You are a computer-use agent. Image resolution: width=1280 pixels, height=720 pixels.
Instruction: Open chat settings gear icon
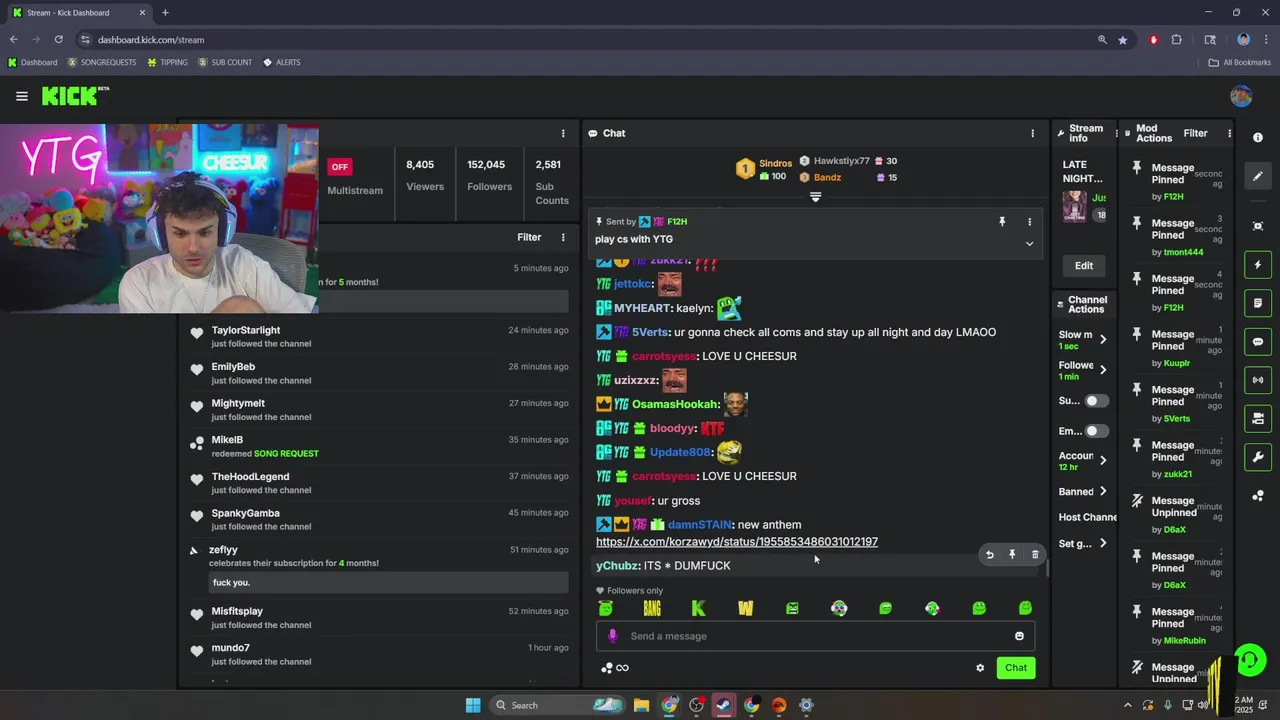(x=980, y=668)
